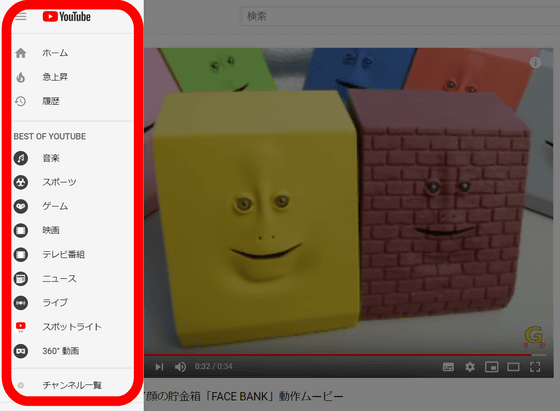The width and height of the screenshot is (560, 411).
Task: Click the 急上昇 trending flame icon
Action: (x=21, y=77)
